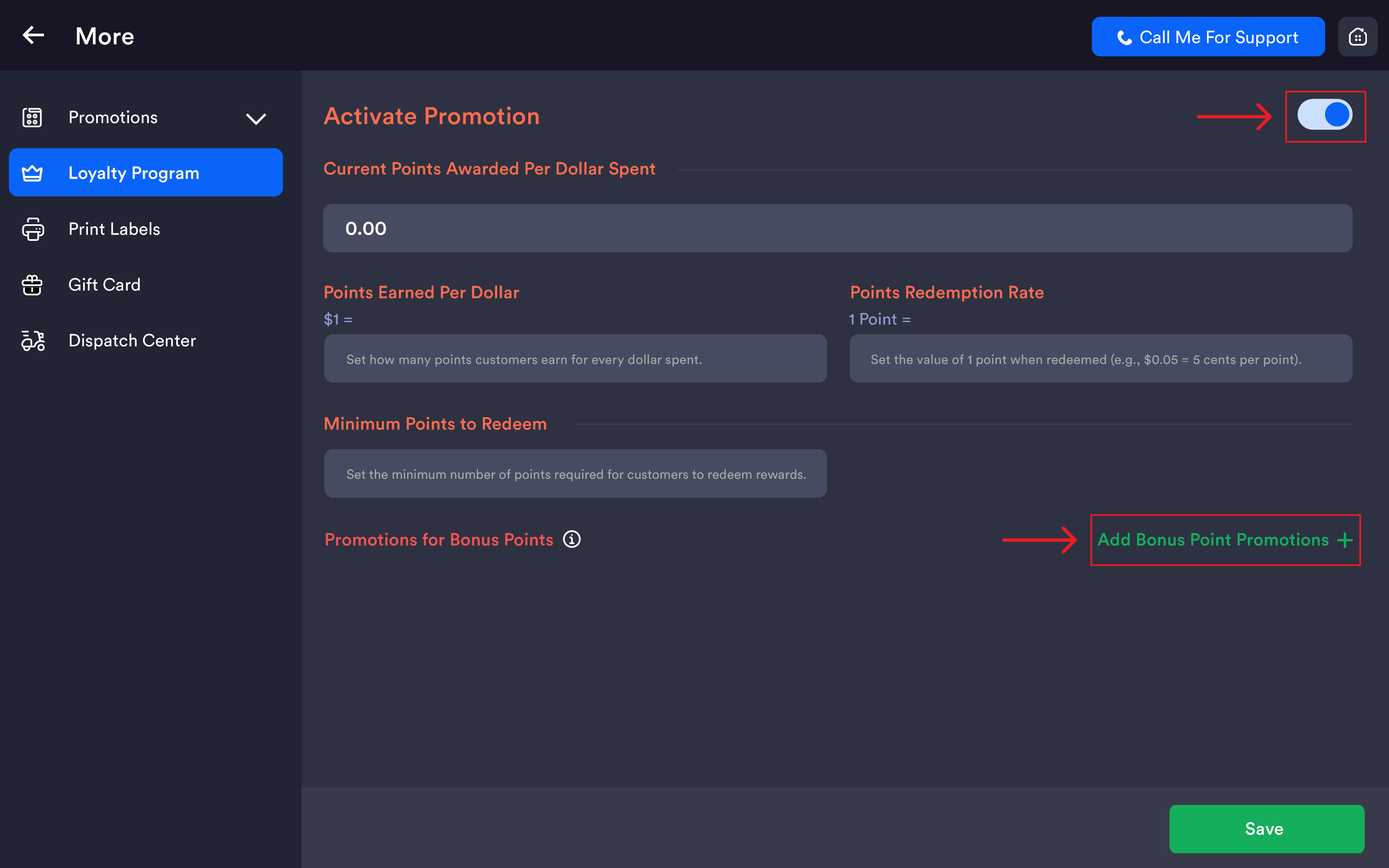Click Add Bonus Point Promotions link
Image resolution: width=1389 pixels, height=868 pixels.
(1213, 540)
